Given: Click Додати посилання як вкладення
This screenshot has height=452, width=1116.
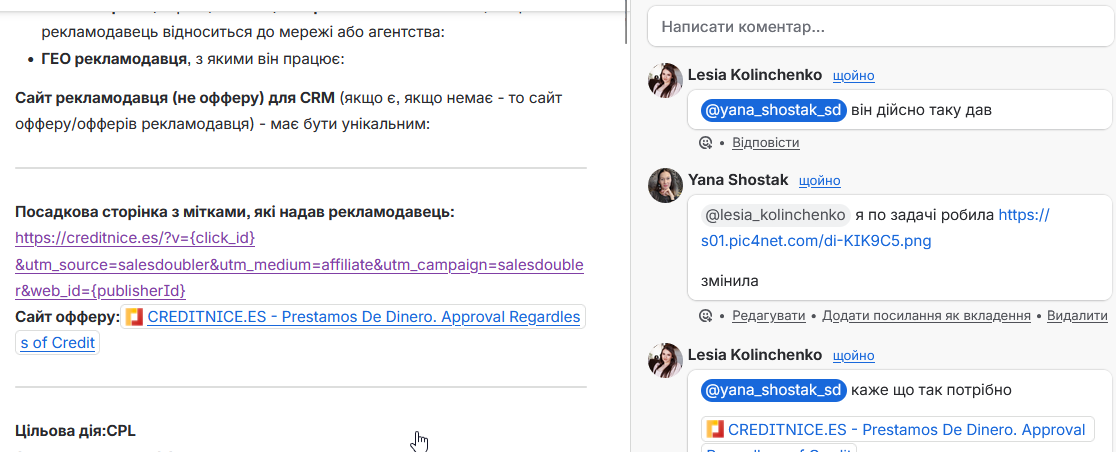Looking at the screenshot, I should pyautogui.click(x=926, y=316).
